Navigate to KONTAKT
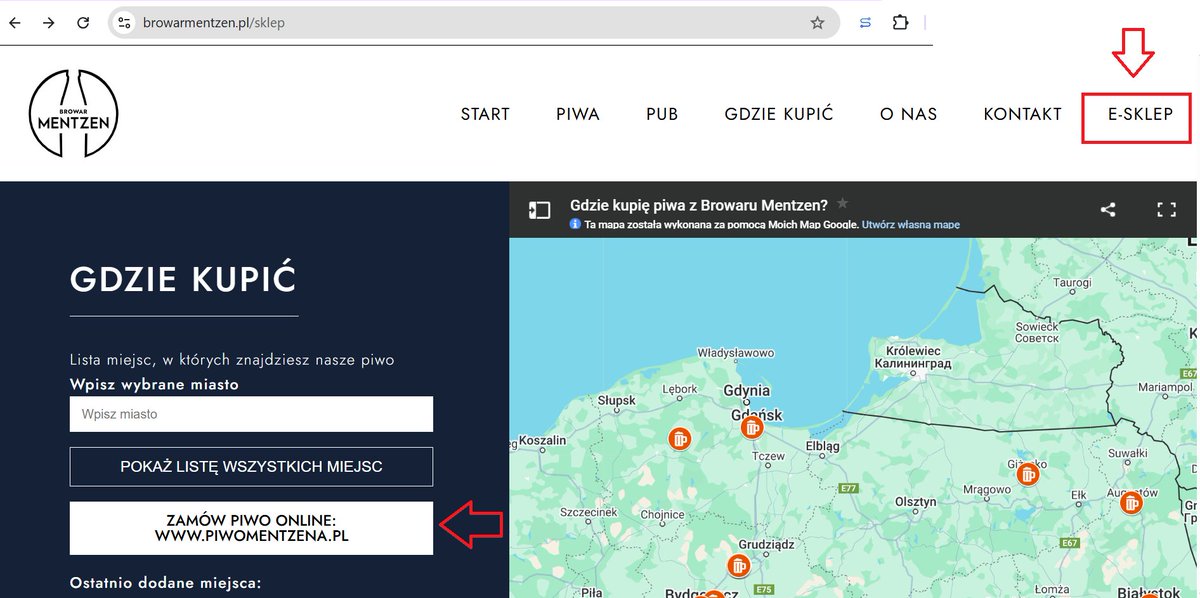 coord(1022,114)
